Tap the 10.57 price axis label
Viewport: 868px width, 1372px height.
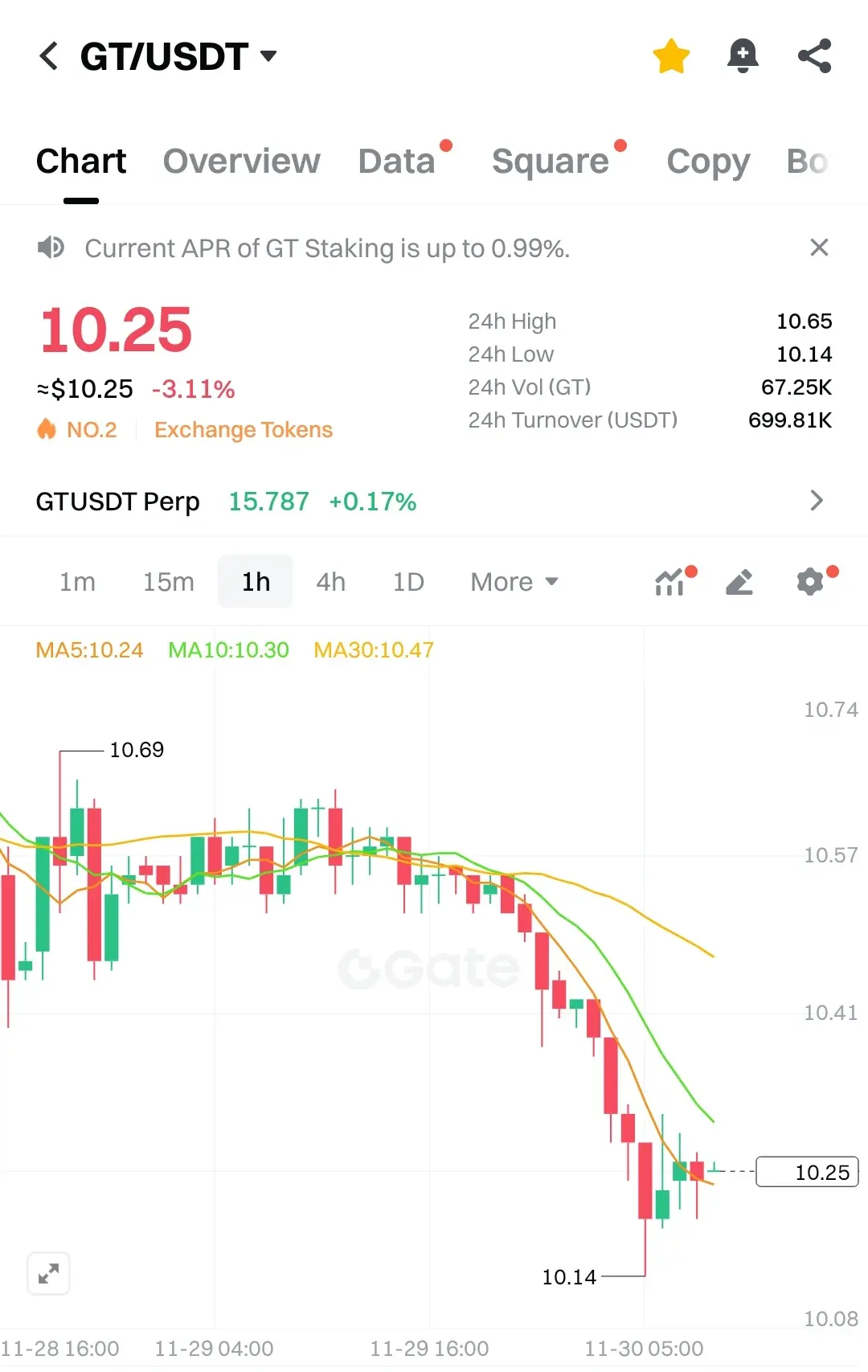[831, 855]
